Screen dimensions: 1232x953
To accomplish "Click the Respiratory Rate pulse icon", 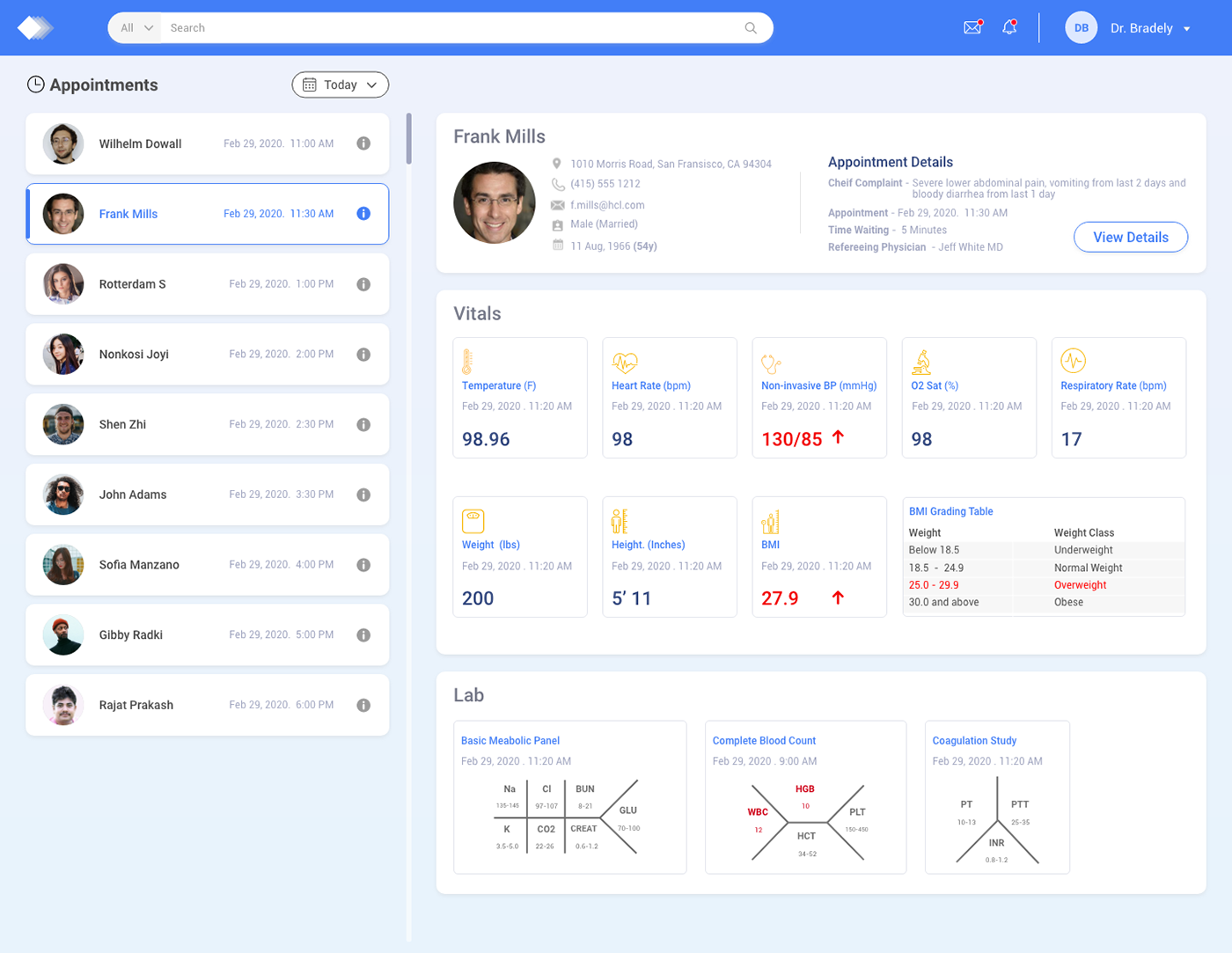I will coord(1073,361).
